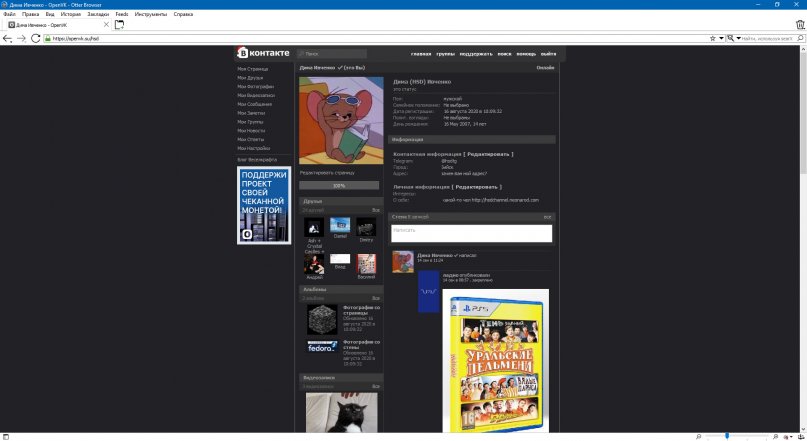The image size is (807, 441).
Task: Open the Закладки menu
Action: [x=98, y=14]
